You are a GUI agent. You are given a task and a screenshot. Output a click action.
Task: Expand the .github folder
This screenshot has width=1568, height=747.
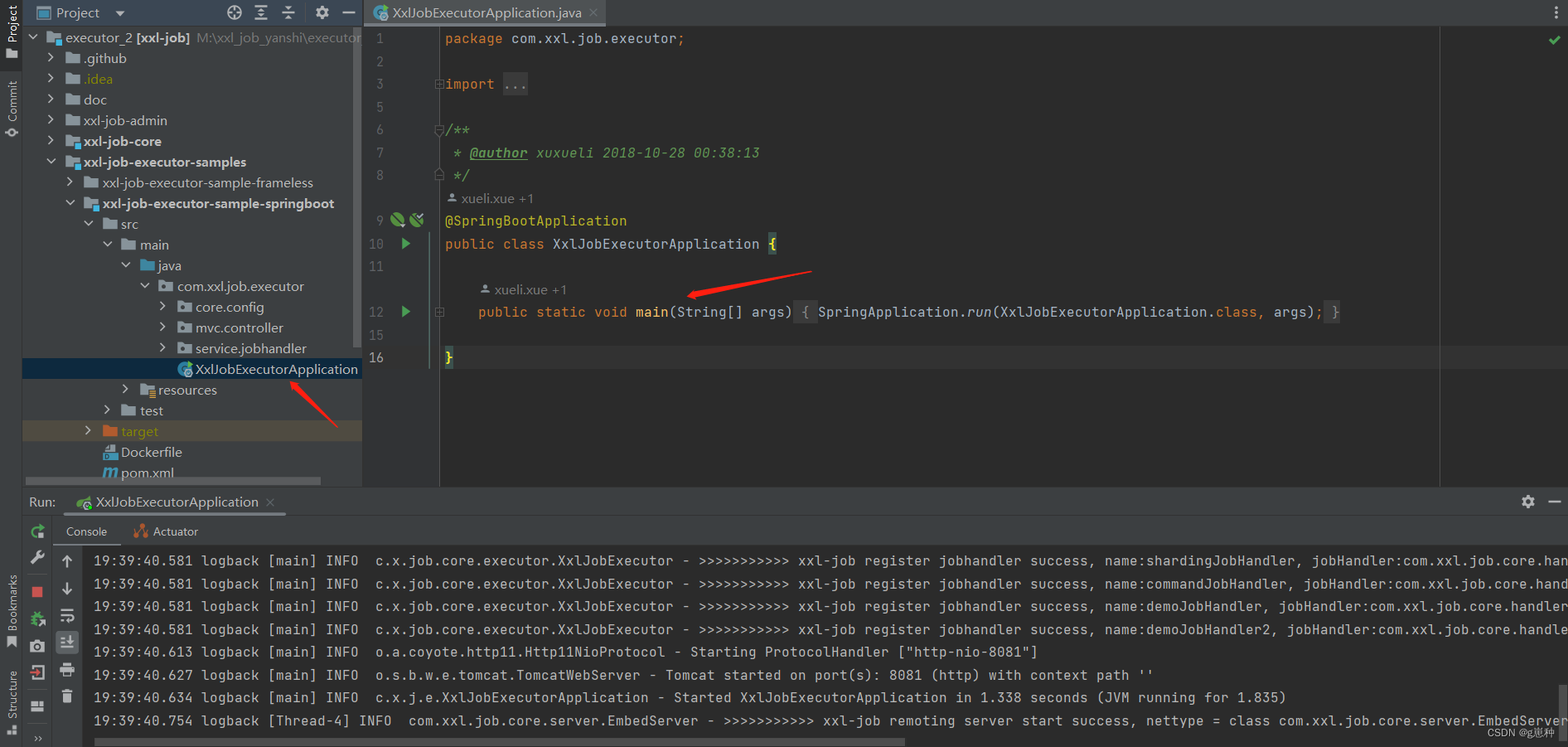[51, 57]
